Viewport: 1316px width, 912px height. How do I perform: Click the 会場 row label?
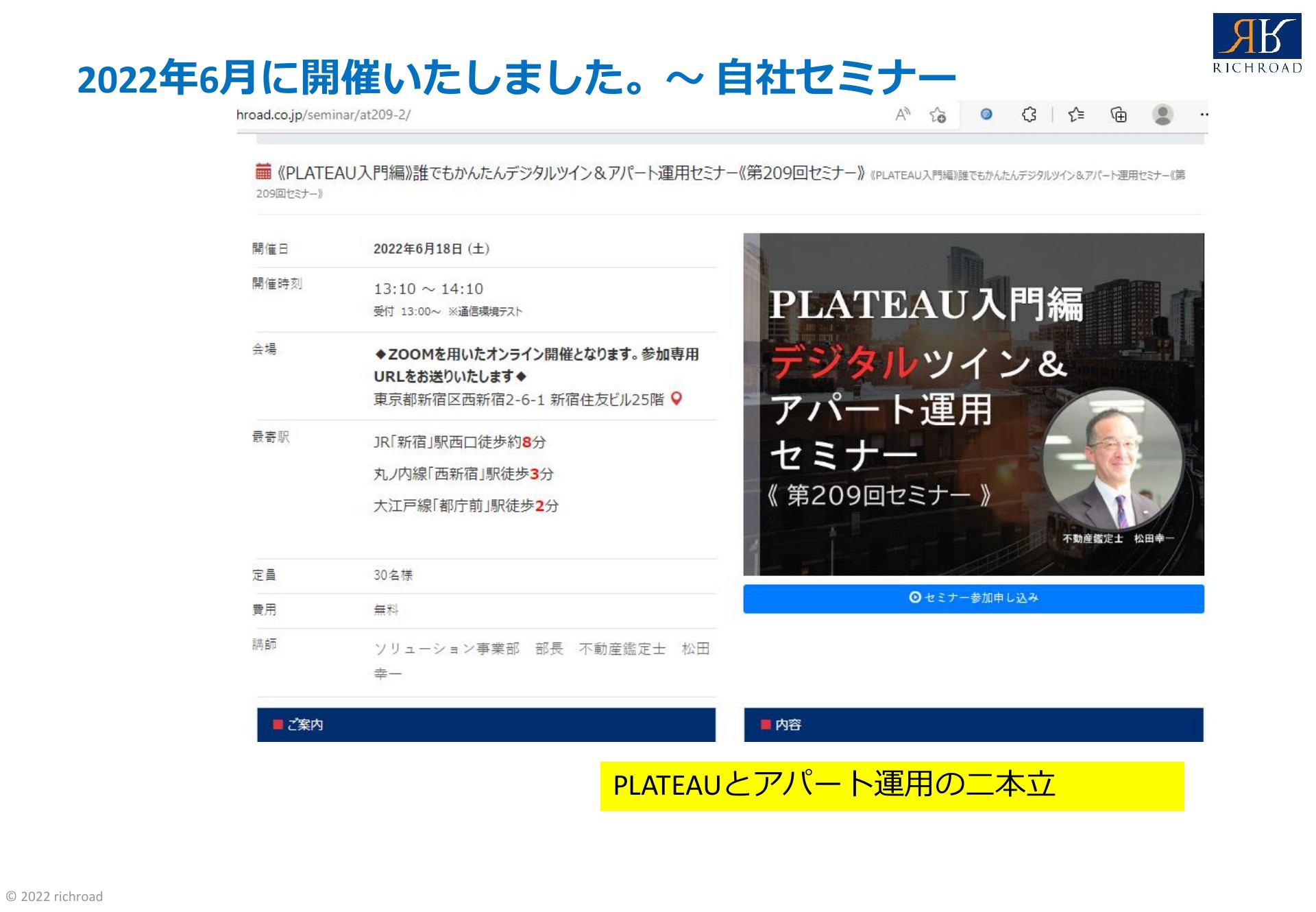(x=264, y=349)
